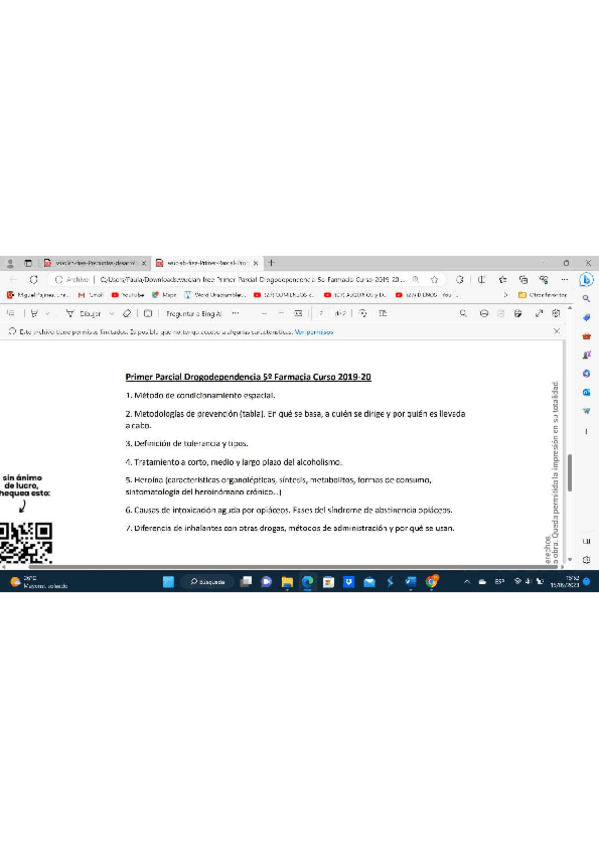The height and width of the screenshot is (848, 599).
Task: Toggle the PDF page view layout
Action: tap(383, 313)
